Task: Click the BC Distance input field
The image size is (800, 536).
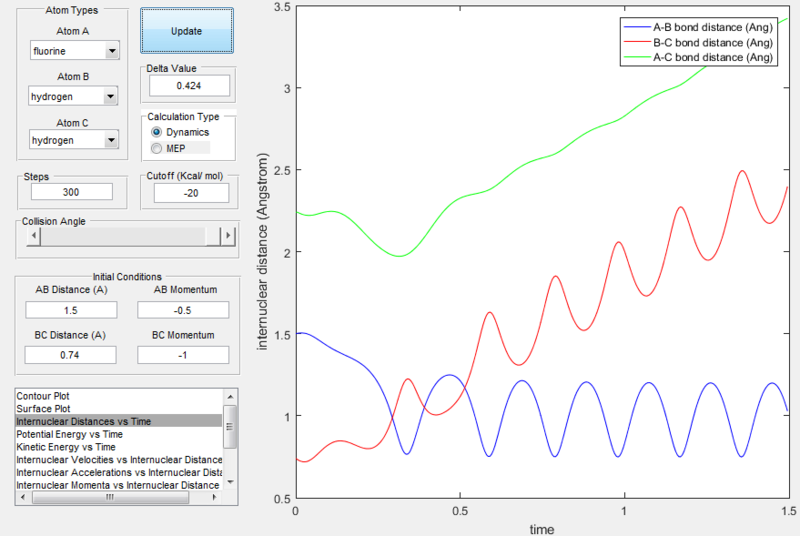Action: pyautogui.click(x=70, y=355)
